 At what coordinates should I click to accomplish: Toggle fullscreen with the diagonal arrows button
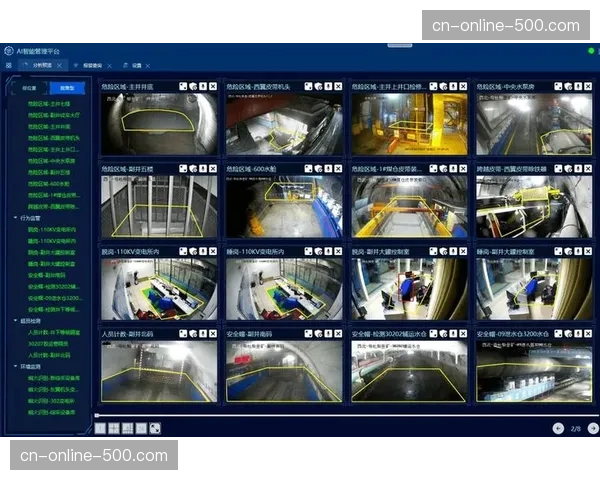click(155, 428)
